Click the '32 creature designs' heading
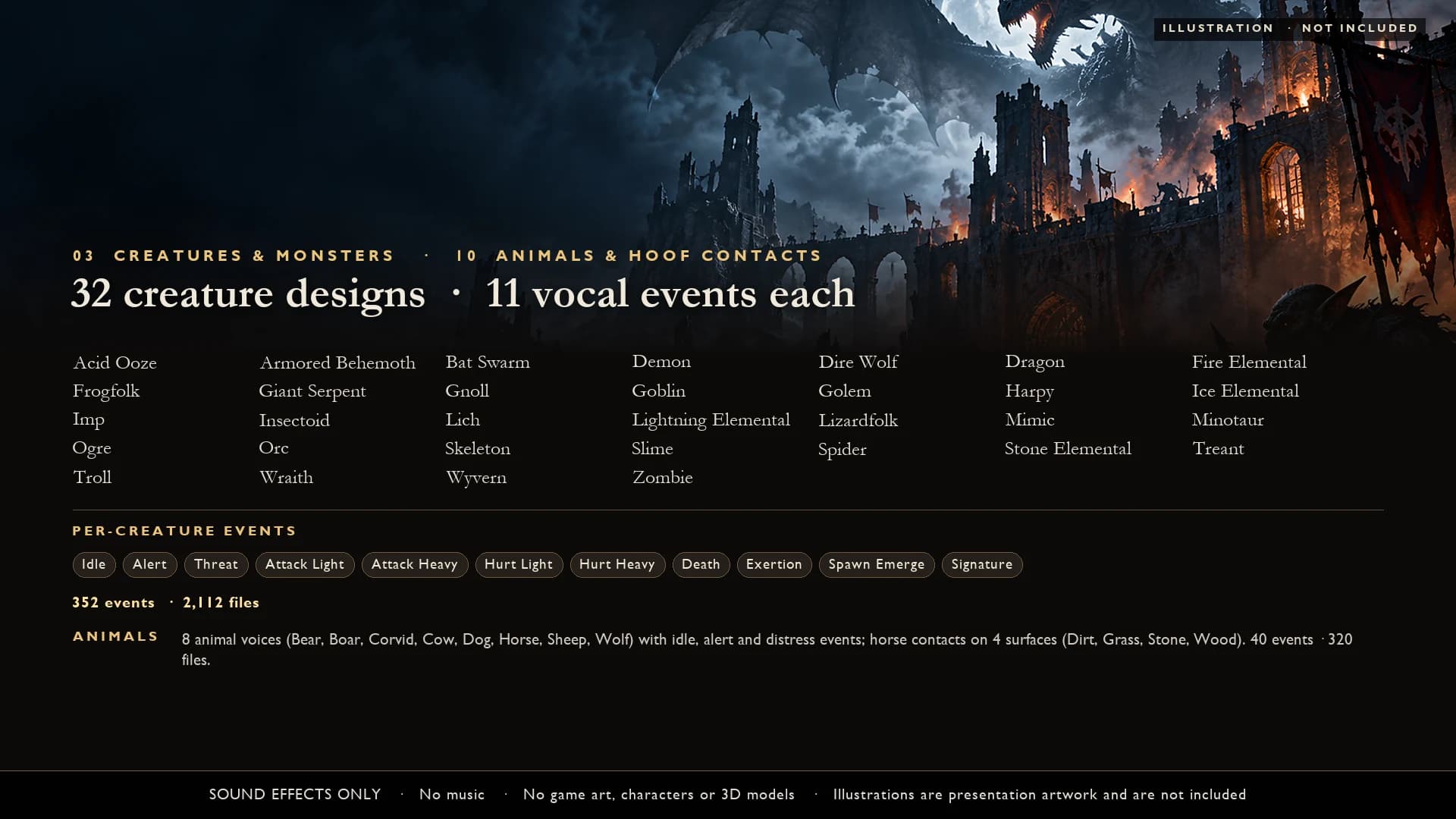The width and height of the screenshot is (1456, 819). pyautogui.click(x=248, y=294)
